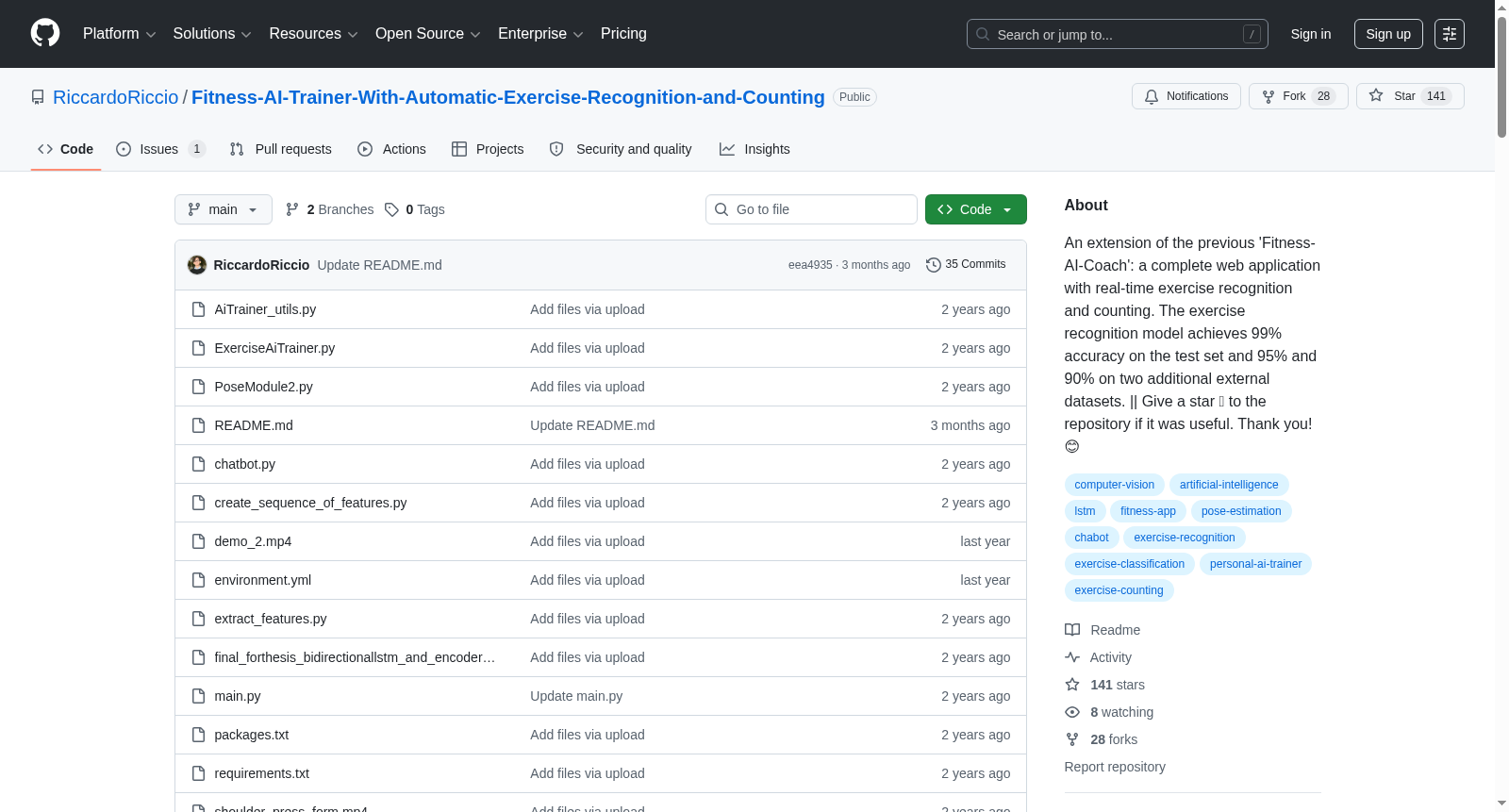Click the fork icon in Fork button
The image size is (1509, 812).
1269,96
